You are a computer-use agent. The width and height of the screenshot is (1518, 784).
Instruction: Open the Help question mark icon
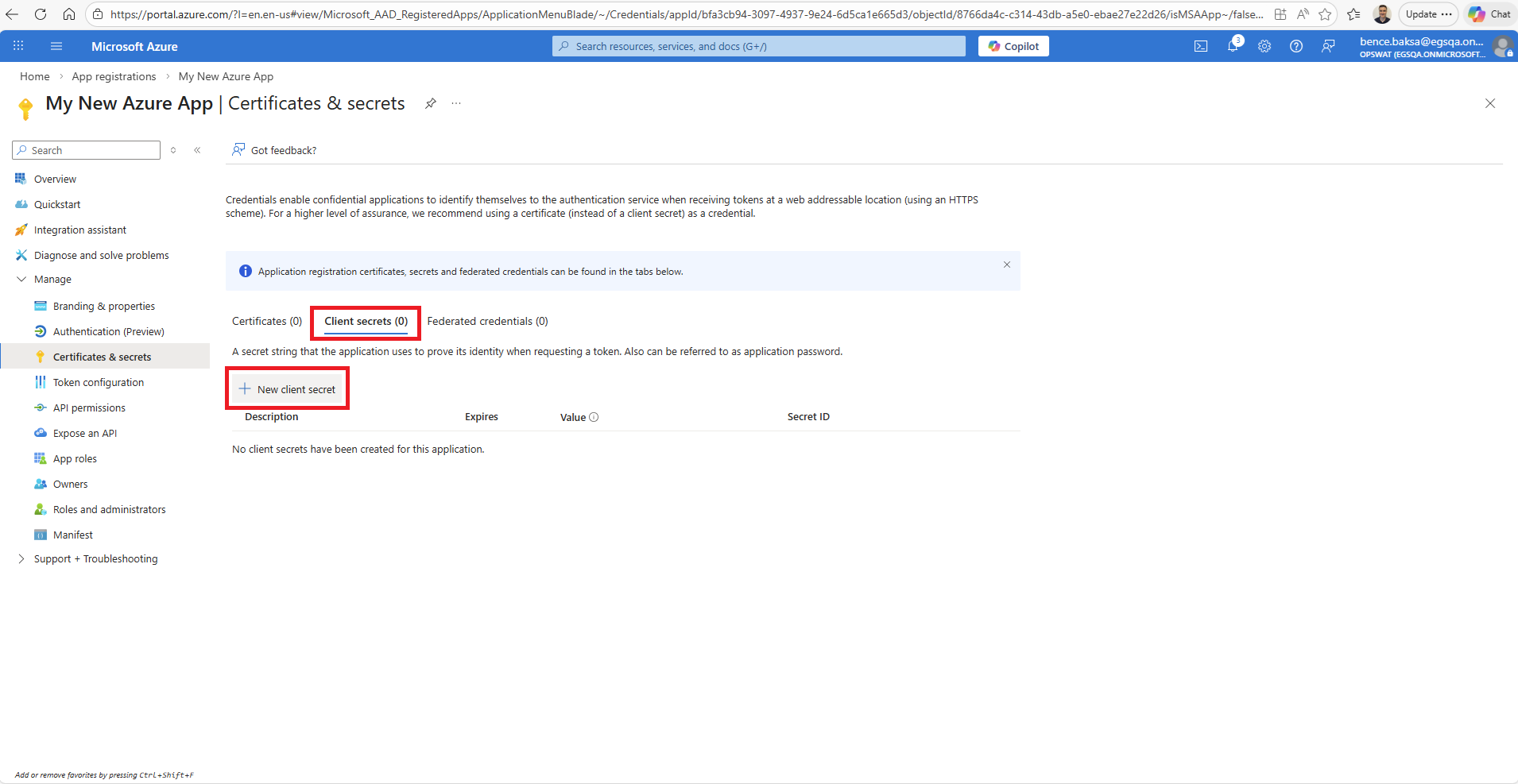click(1296, 46)
